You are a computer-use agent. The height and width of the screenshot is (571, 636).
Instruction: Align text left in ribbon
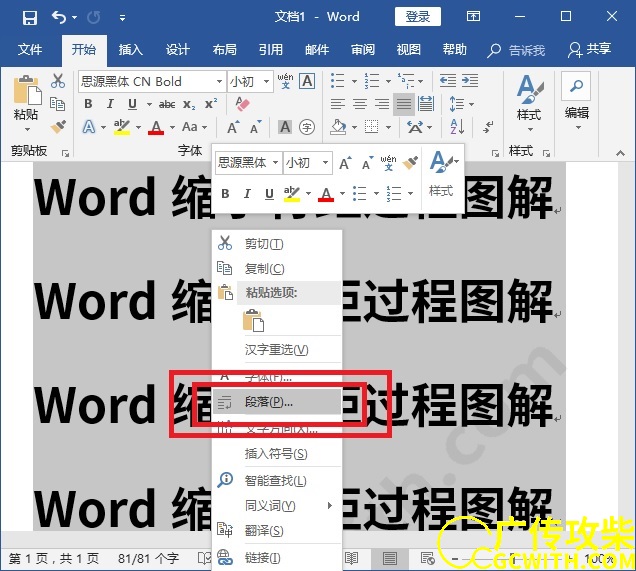[337, 104]
